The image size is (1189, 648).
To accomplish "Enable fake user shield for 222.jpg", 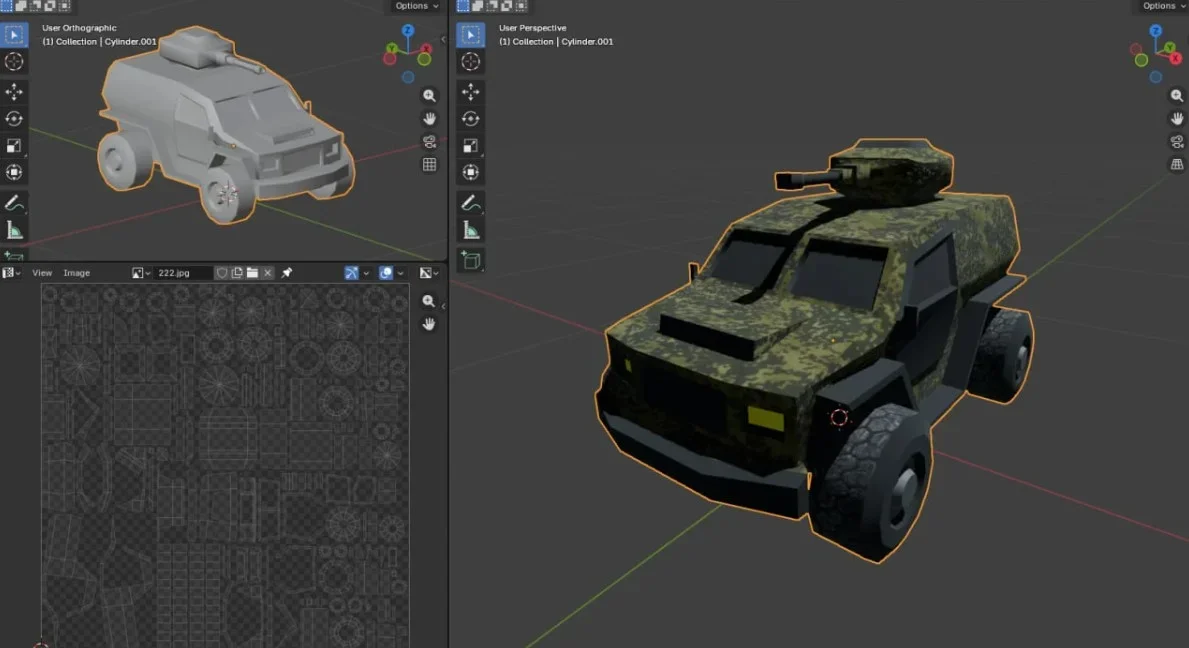I will tap(222, 273).
